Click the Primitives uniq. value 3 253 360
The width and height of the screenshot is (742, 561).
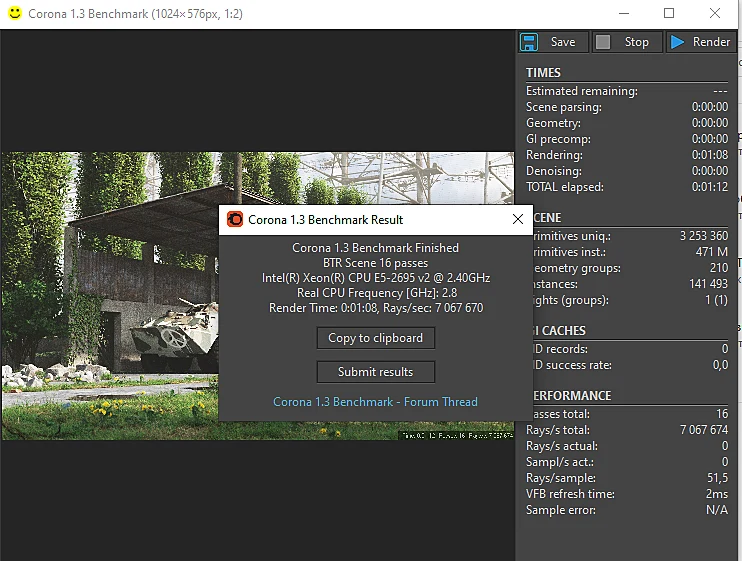point(704,236)
